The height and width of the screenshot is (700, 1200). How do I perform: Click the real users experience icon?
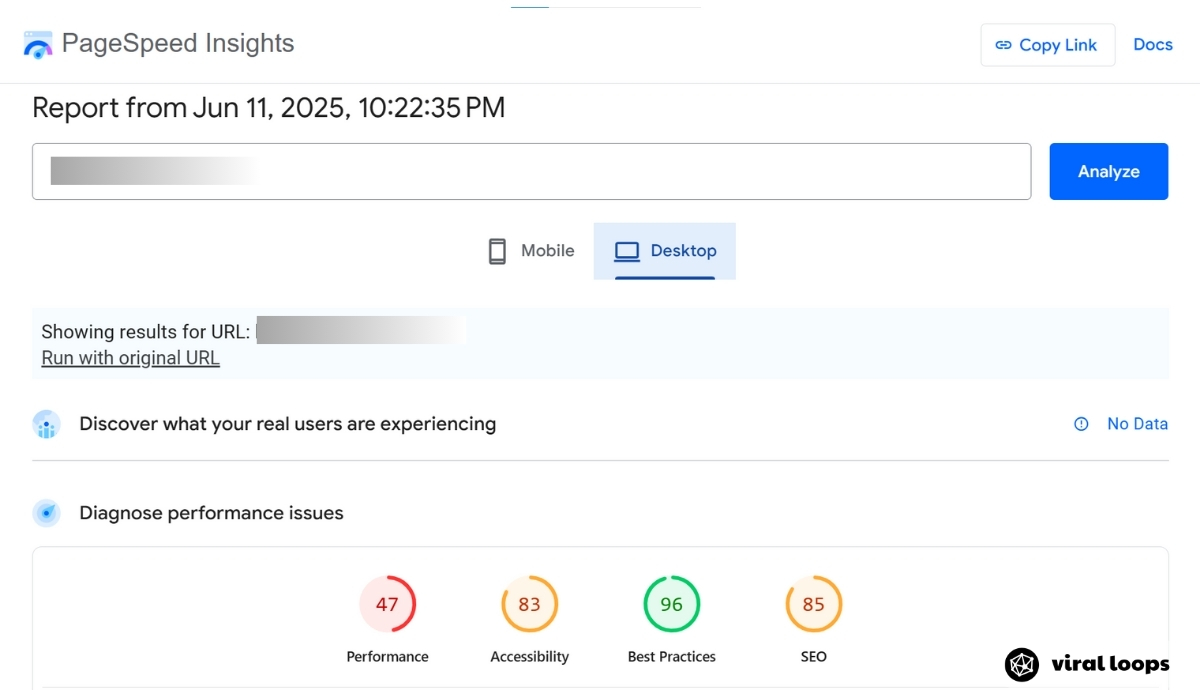click(x=46, y=425)
